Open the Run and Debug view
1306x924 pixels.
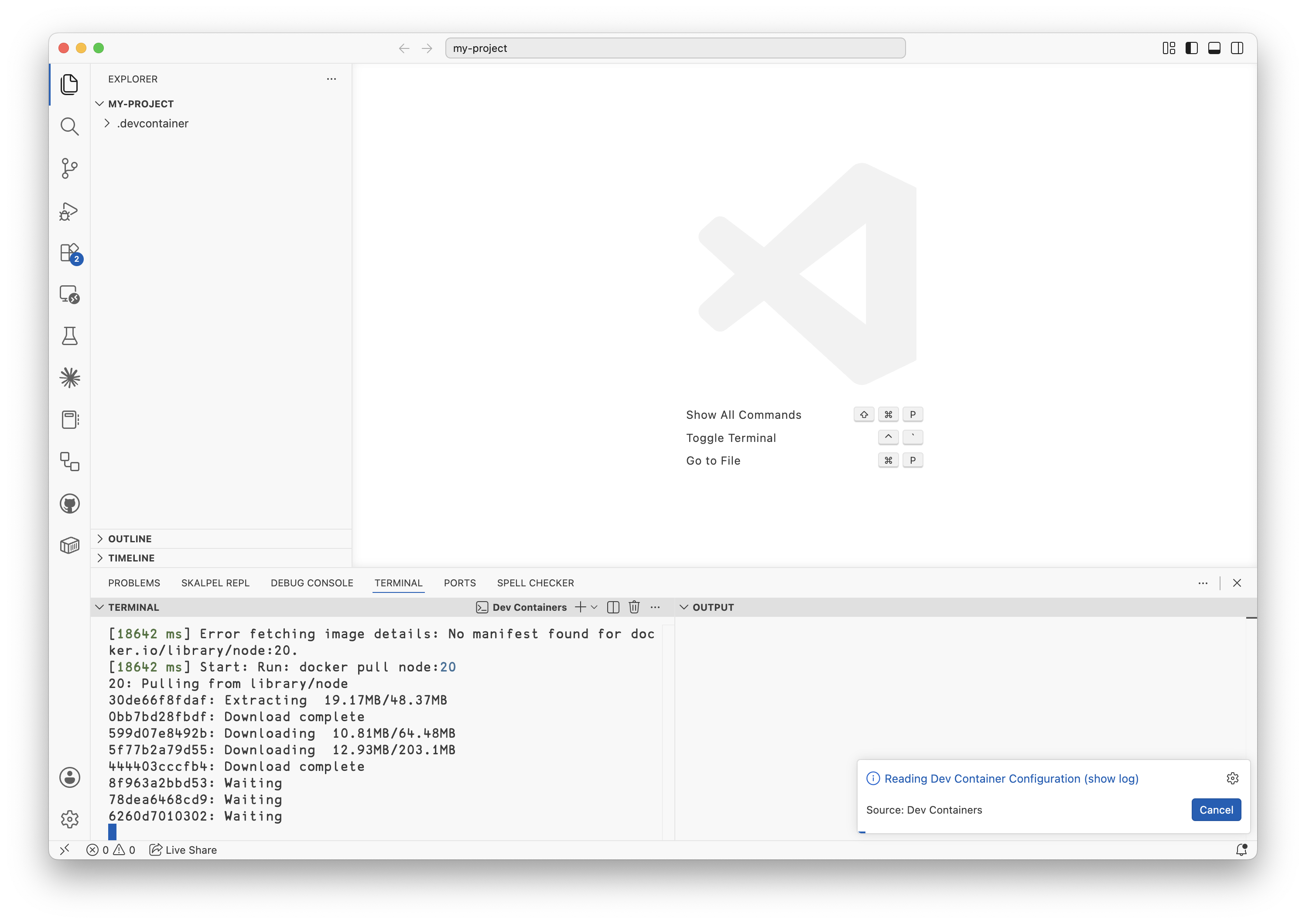point(69,211)
